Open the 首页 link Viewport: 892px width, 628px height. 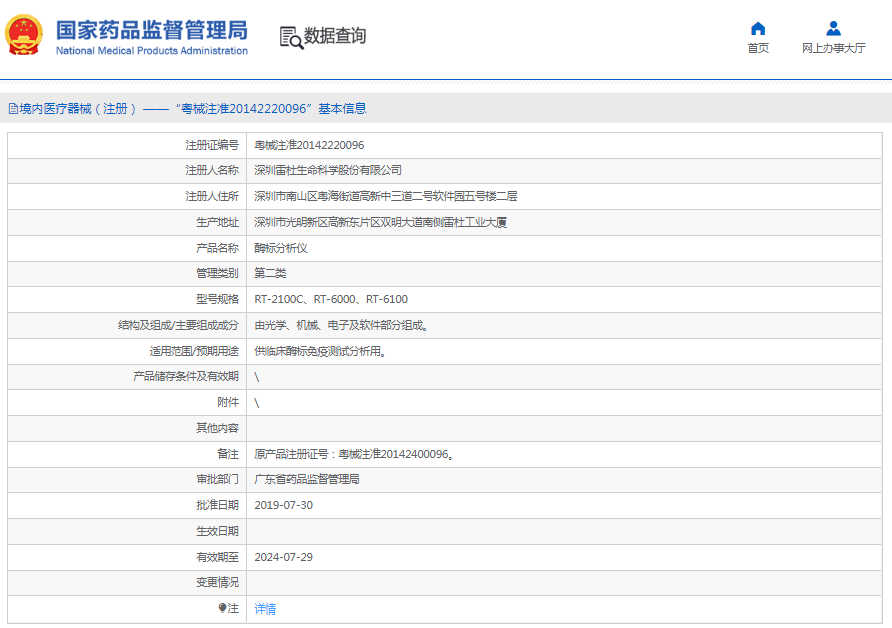pos(758,48)
